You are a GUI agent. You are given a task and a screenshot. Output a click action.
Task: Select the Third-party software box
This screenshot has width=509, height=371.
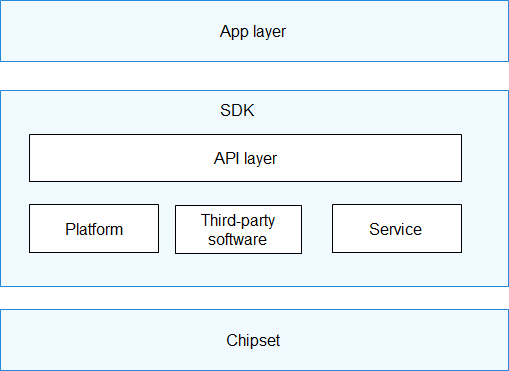pyautogui.click(x=238, y=229)
